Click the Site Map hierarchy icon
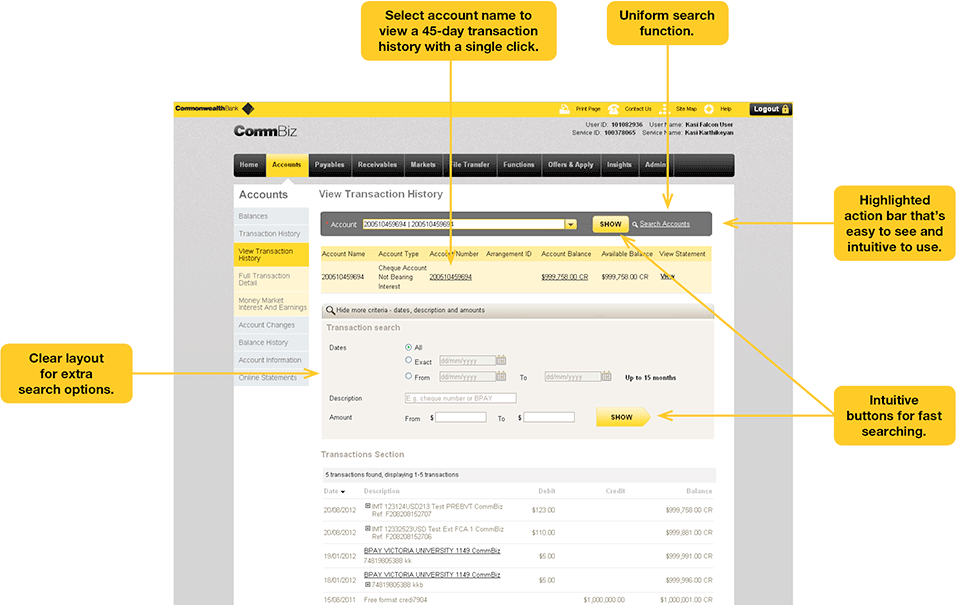956x605 pixels. click(x=664, y=109)
